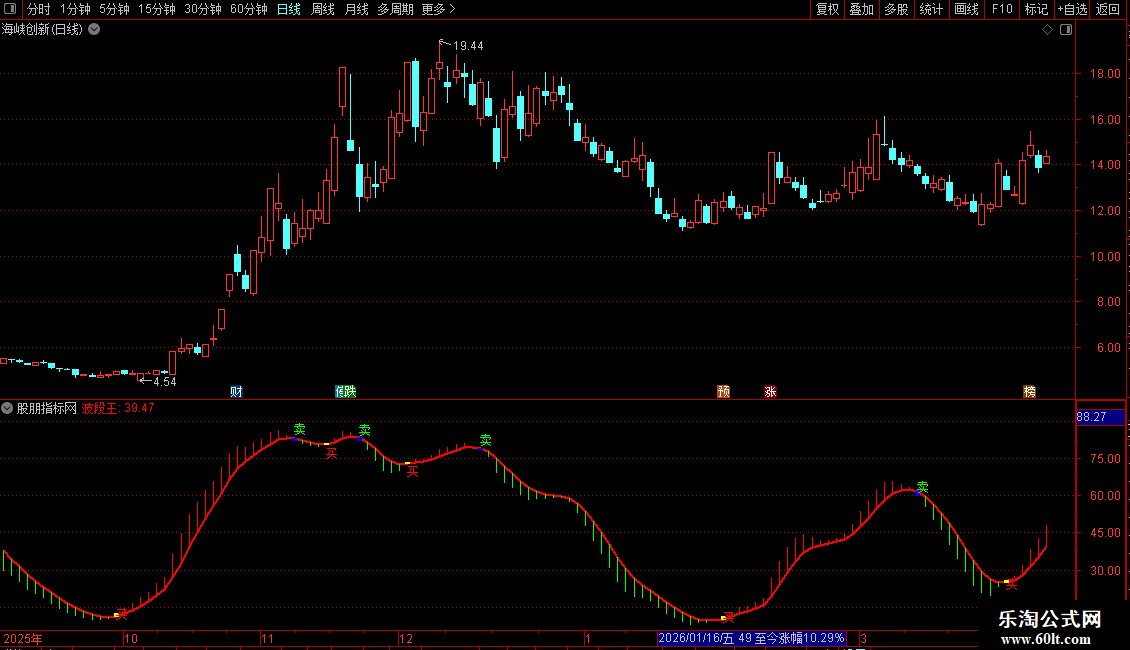Open the 画线 drawing tools
1130x650 pixels.
966,9
